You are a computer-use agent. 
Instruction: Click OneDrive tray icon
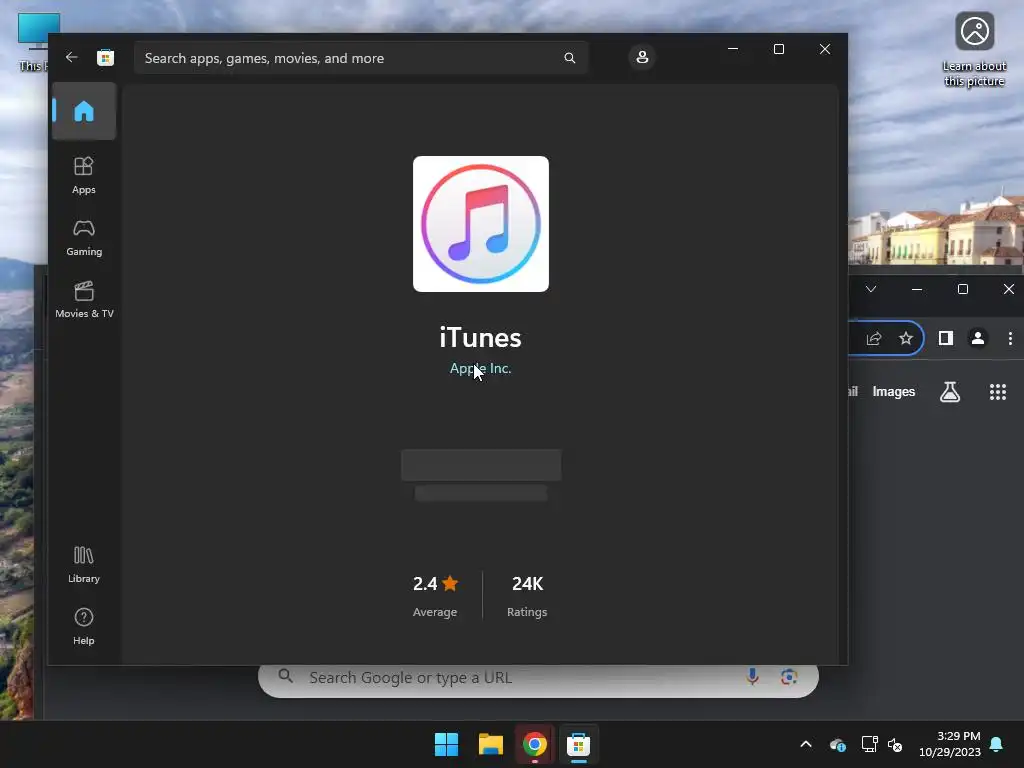[837, 744]
